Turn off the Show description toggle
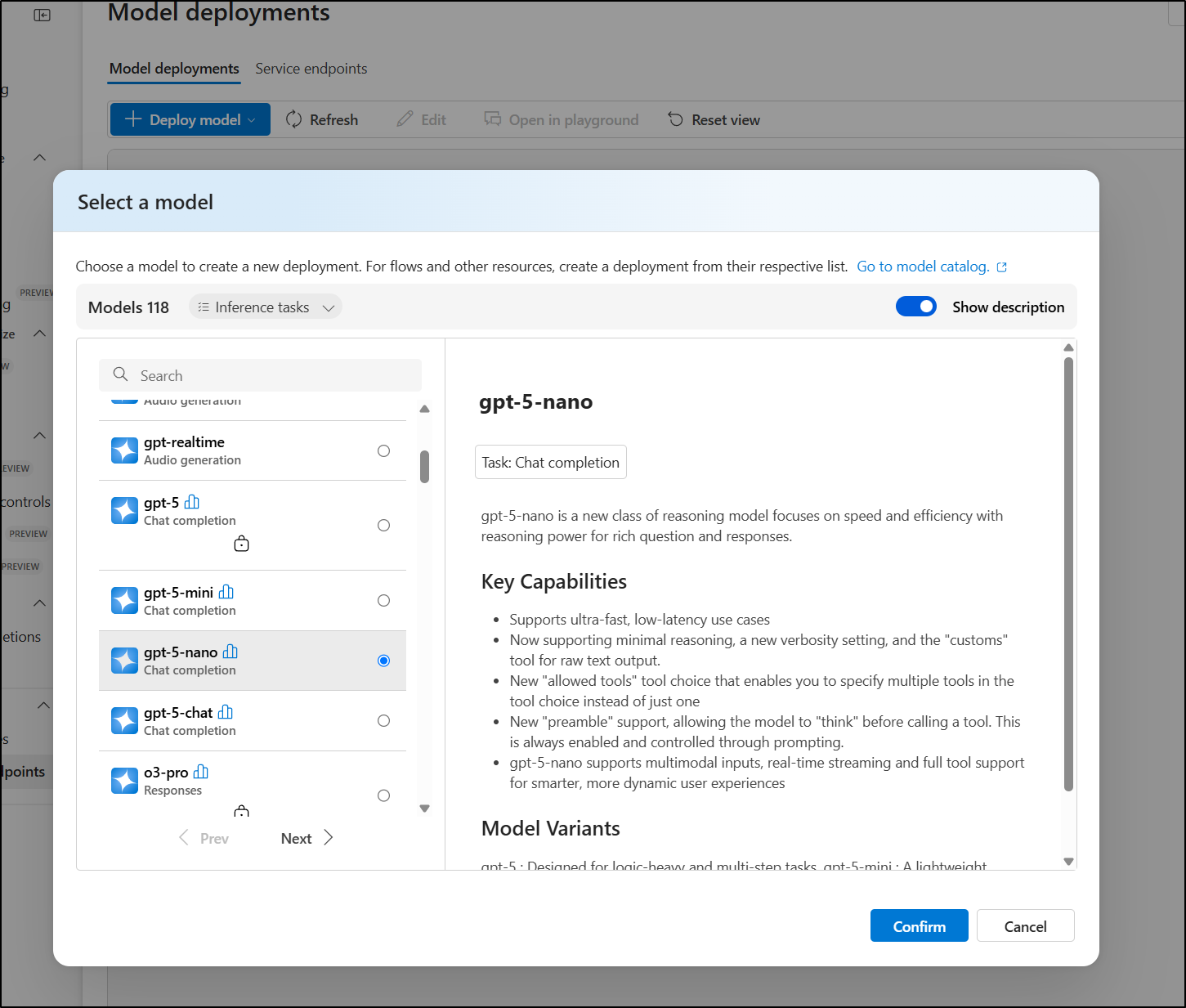The image size is (1186, 1008). click(915, 307)
